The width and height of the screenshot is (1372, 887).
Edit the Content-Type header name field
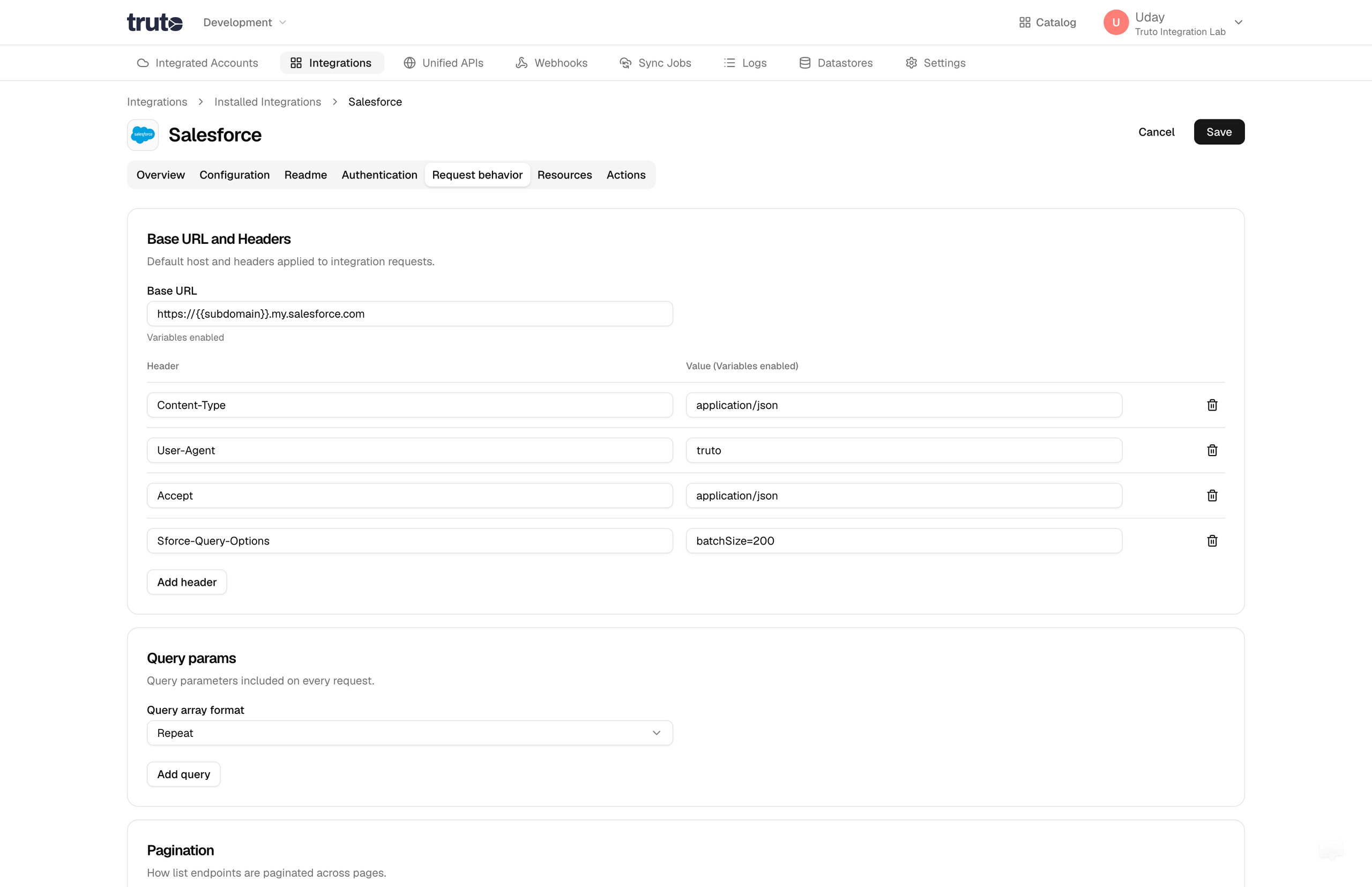click(410, 406)
